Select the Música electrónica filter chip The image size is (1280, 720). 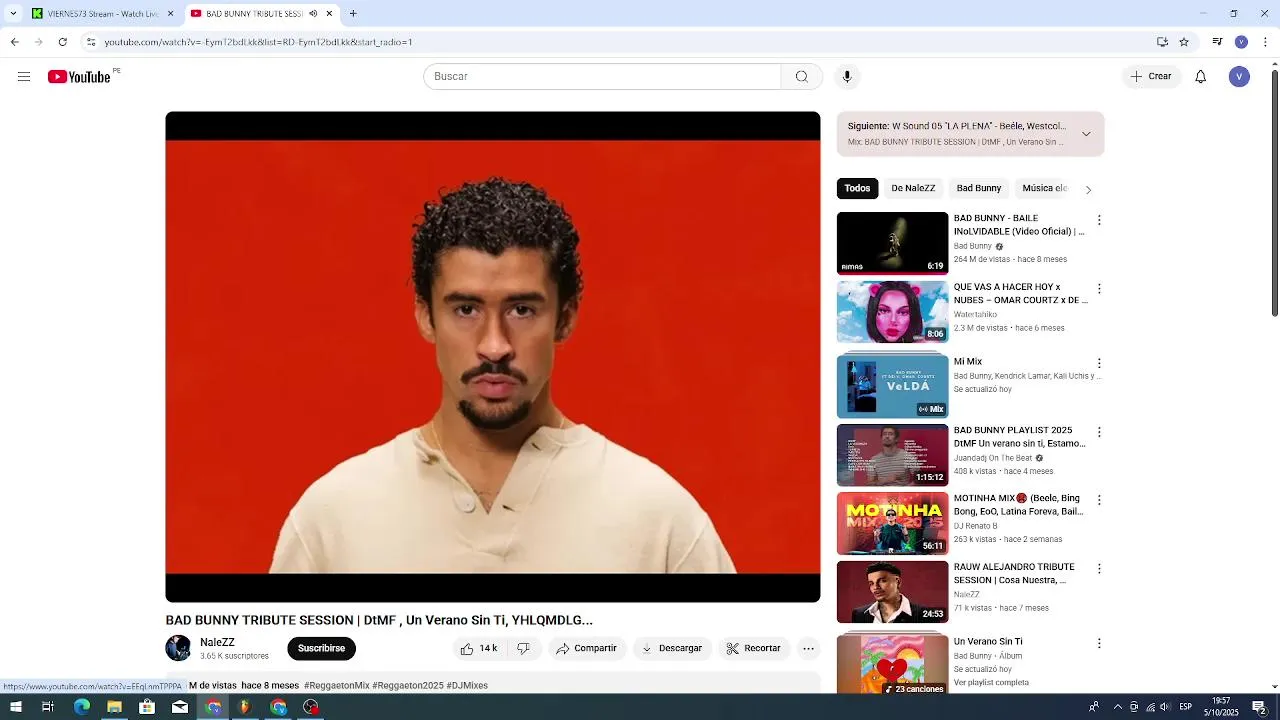(x=1044, y=188)
